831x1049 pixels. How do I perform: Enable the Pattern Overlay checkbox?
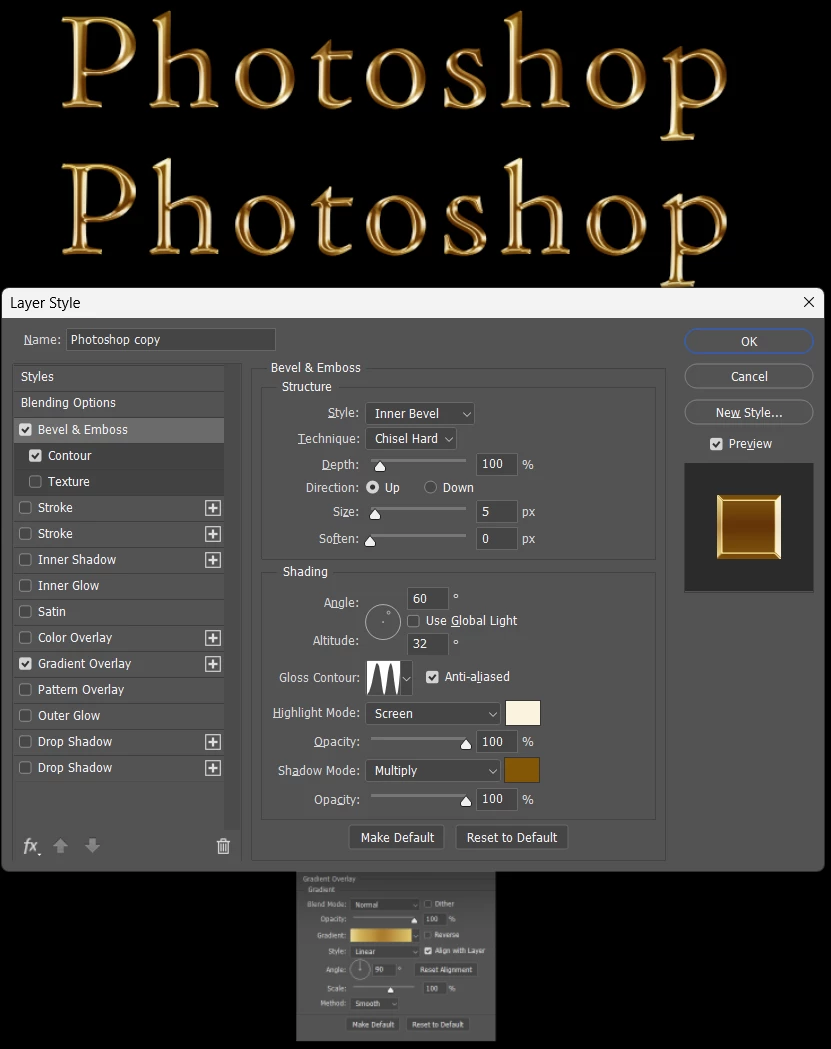point(25,690)
